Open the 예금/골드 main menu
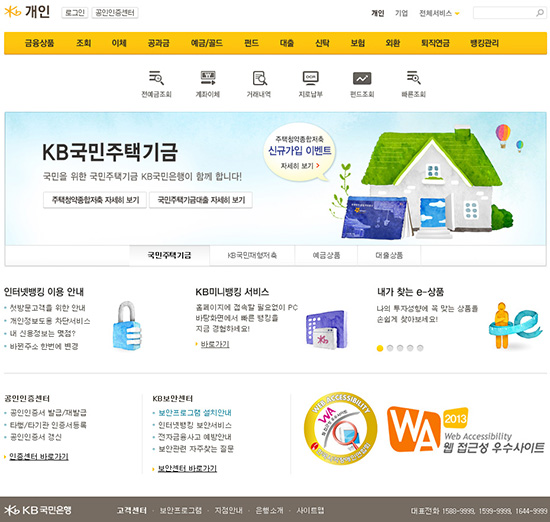Viewport: 550px width, 522px height. coord(207,43)
